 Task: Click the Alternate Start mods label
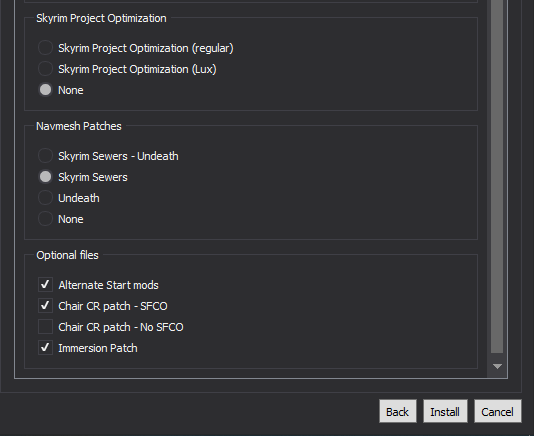108,285
